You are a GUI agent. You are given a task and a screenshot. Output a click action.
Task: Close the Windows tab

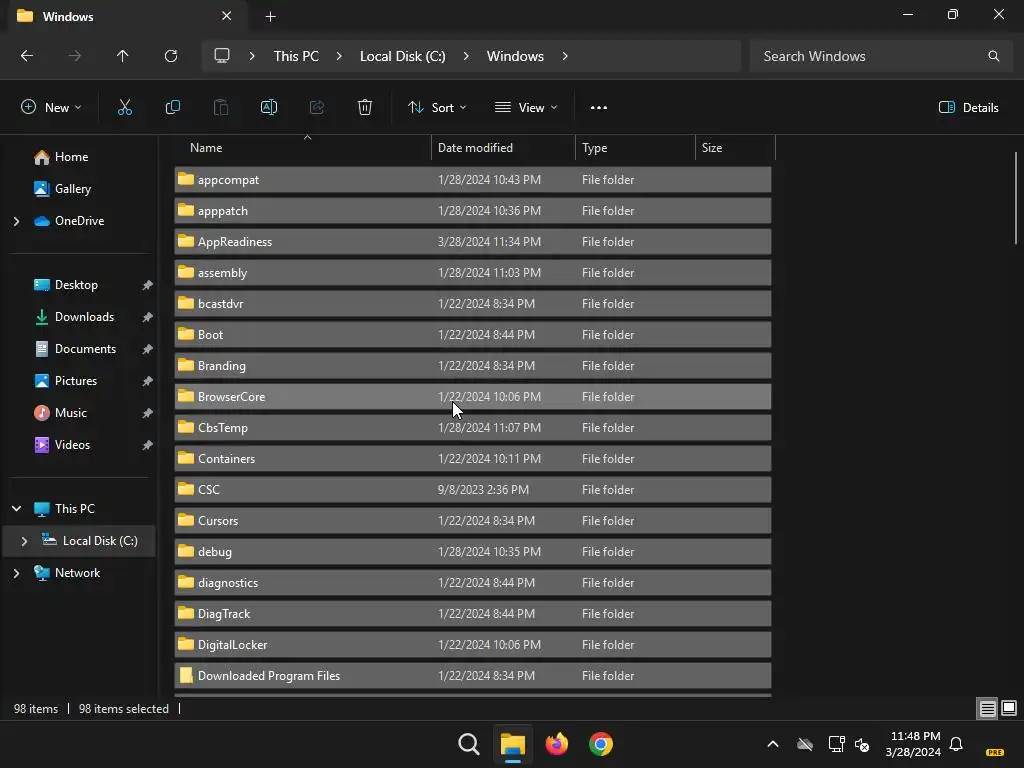coord(226,16)
